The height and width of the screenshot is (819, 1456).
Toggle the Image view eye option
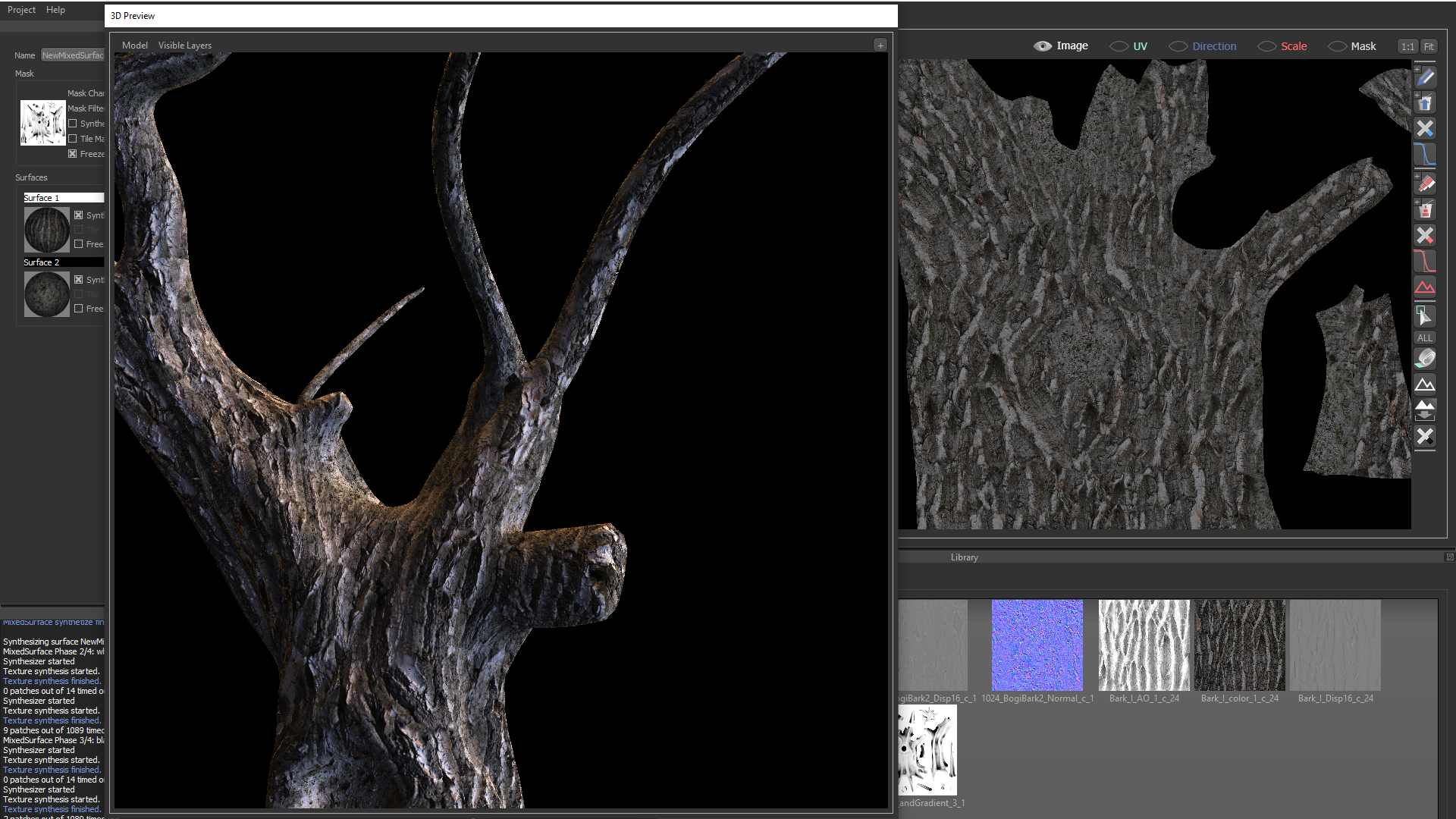1043,46
